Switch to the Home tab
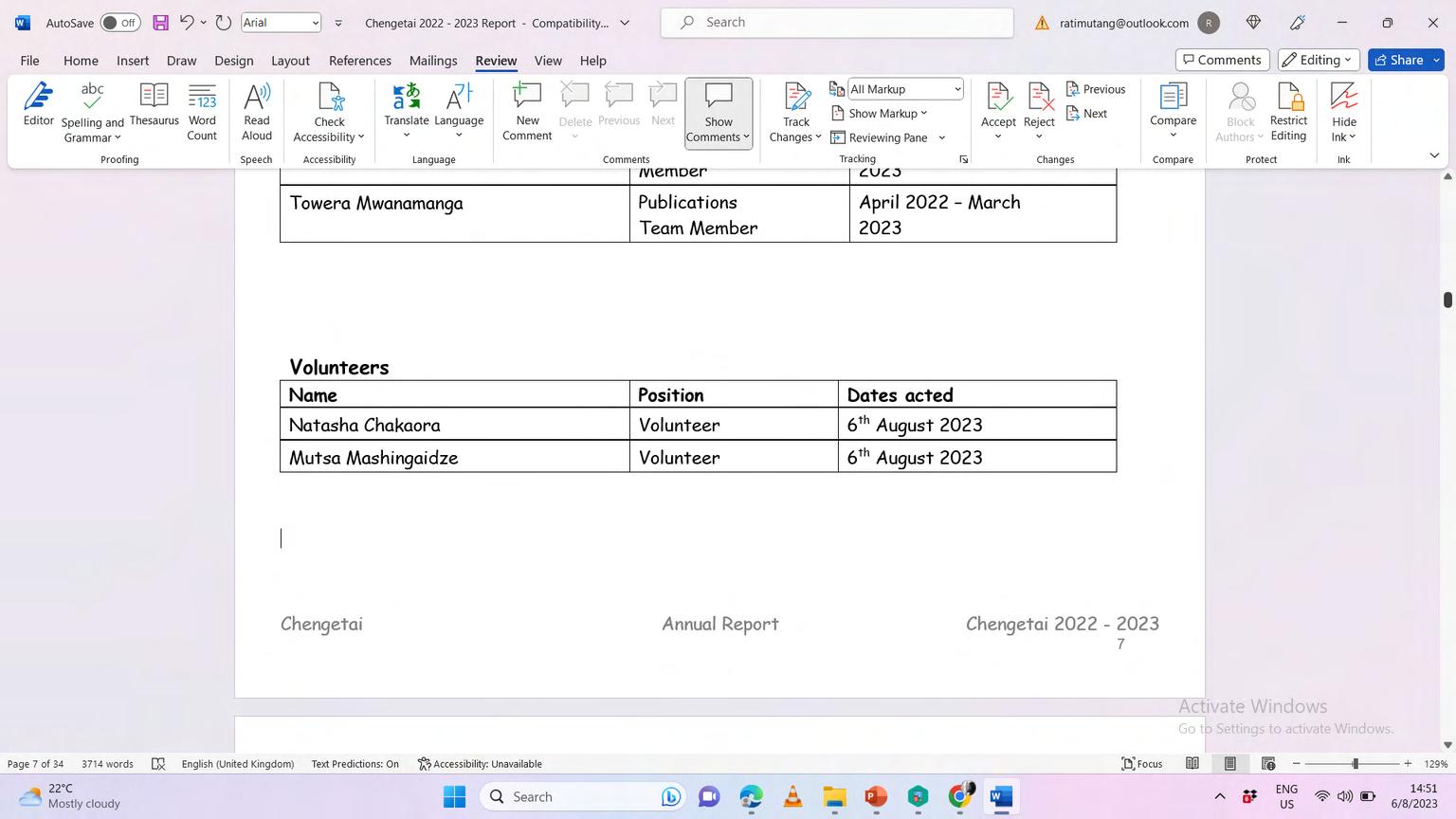The image size is (1456, 819). (81, 61)
